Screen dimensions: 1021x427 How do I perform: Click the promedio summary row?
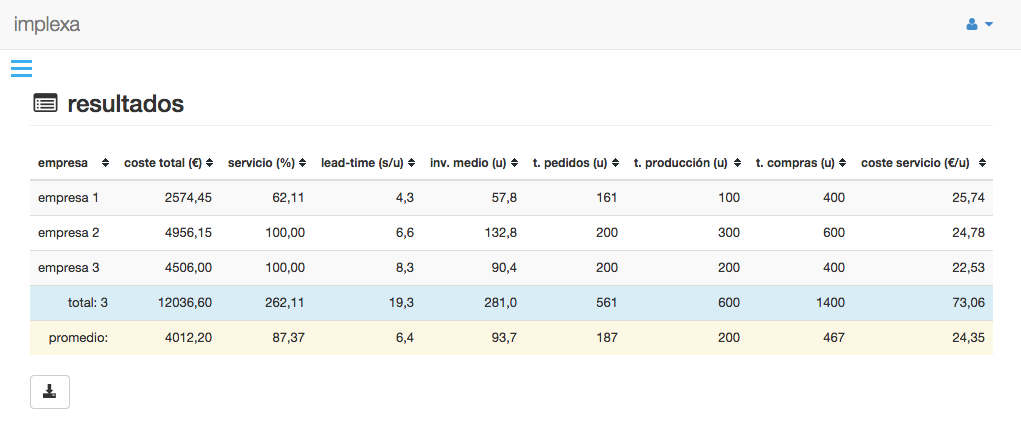click(x=511, y=338)
